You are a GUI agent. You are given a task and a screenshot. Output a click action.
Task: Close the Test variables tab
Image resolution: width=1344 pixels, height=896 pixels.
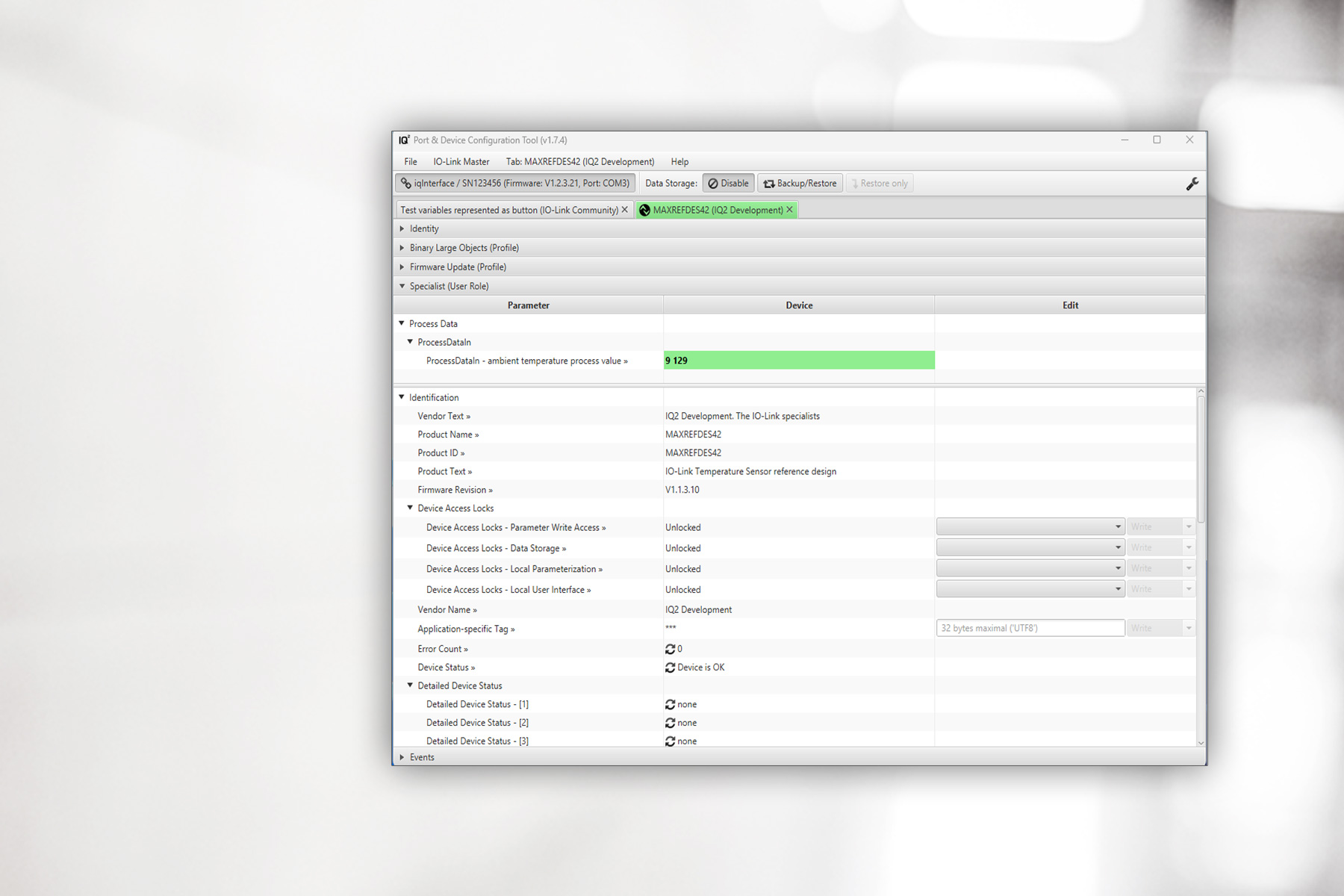625,210
